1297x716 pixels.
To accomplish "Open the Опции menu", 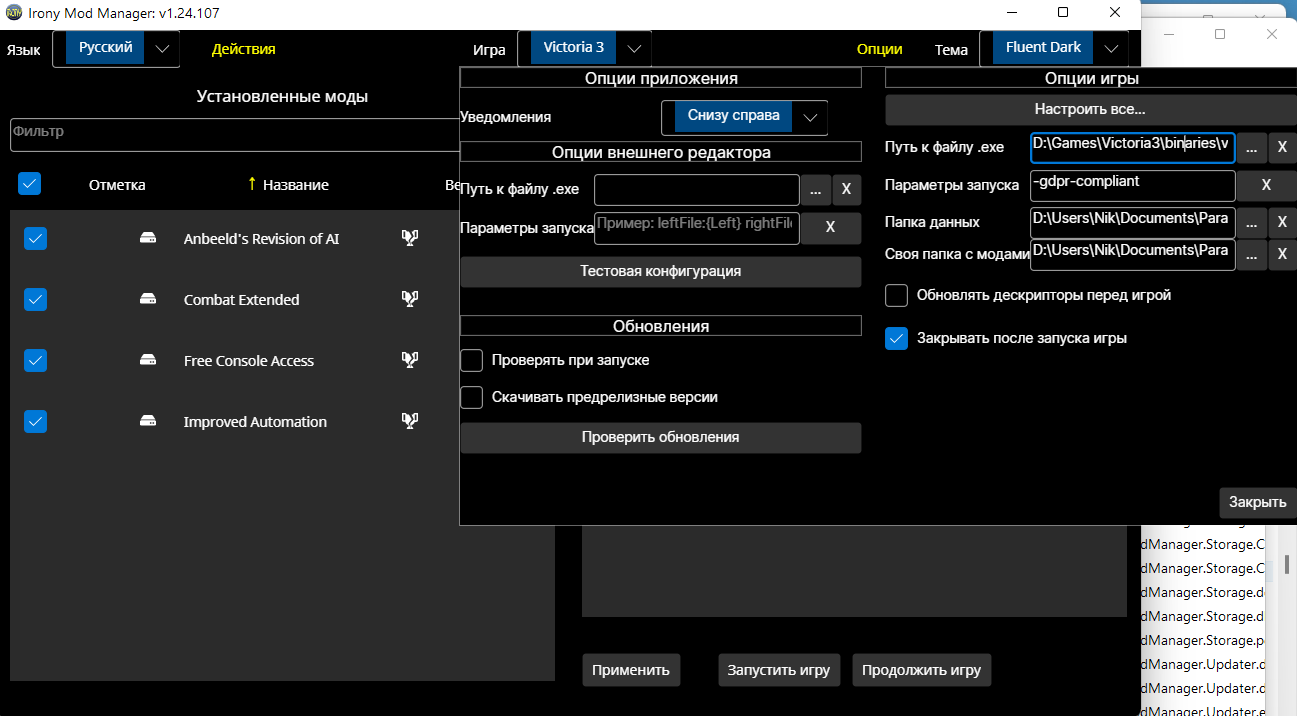I will [879, 48].
